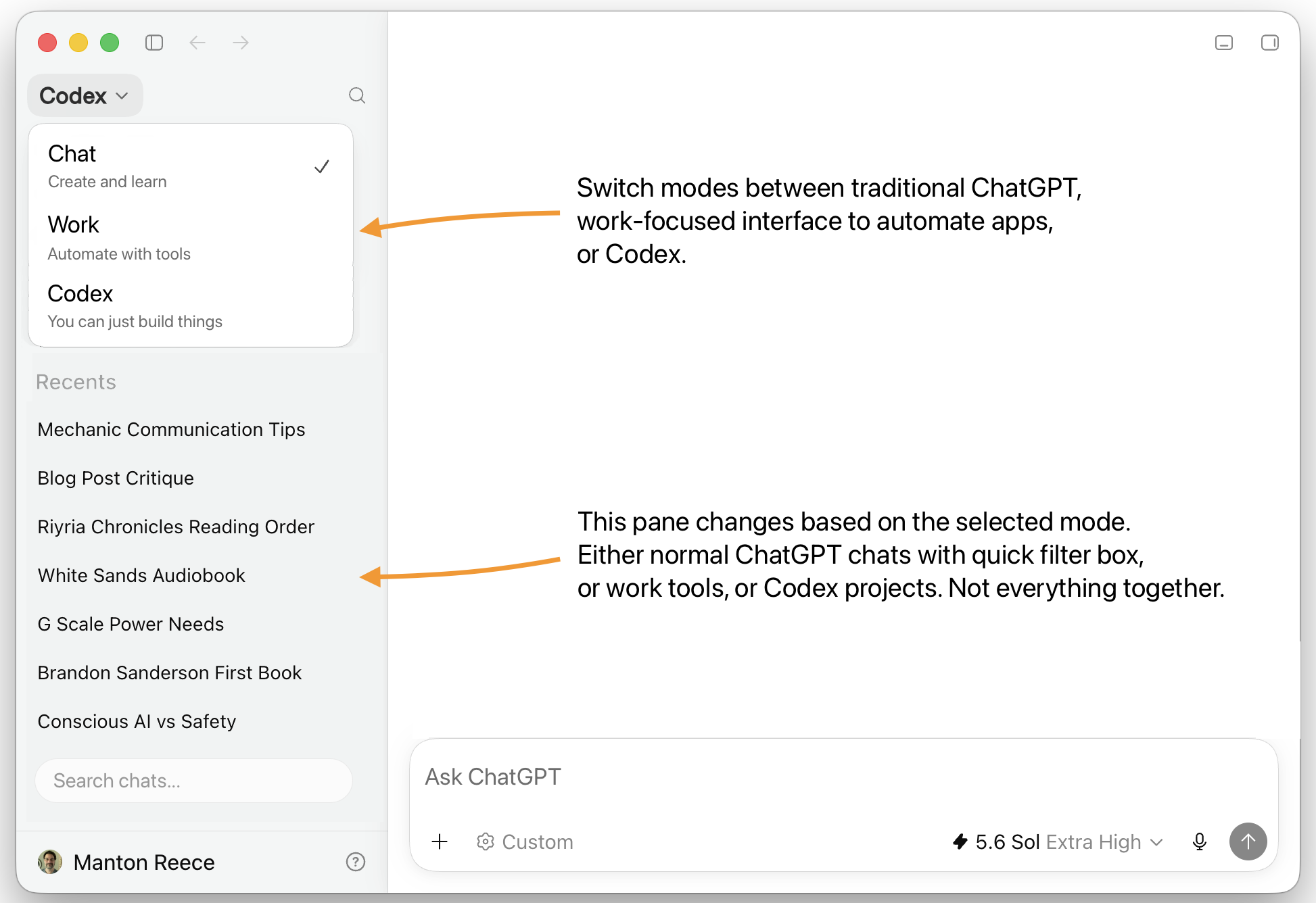Open the 5.6 Sol Extra High model picker
Viewport: 1316px width, 903px height.
[x=1057, y=841]
